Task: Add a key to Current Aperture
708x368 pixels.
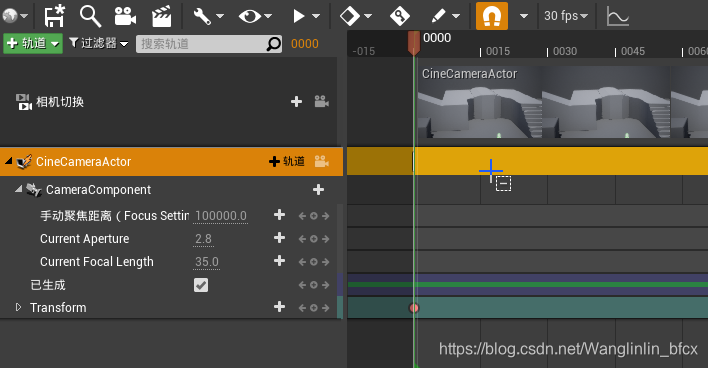Action: coord(279,238)
